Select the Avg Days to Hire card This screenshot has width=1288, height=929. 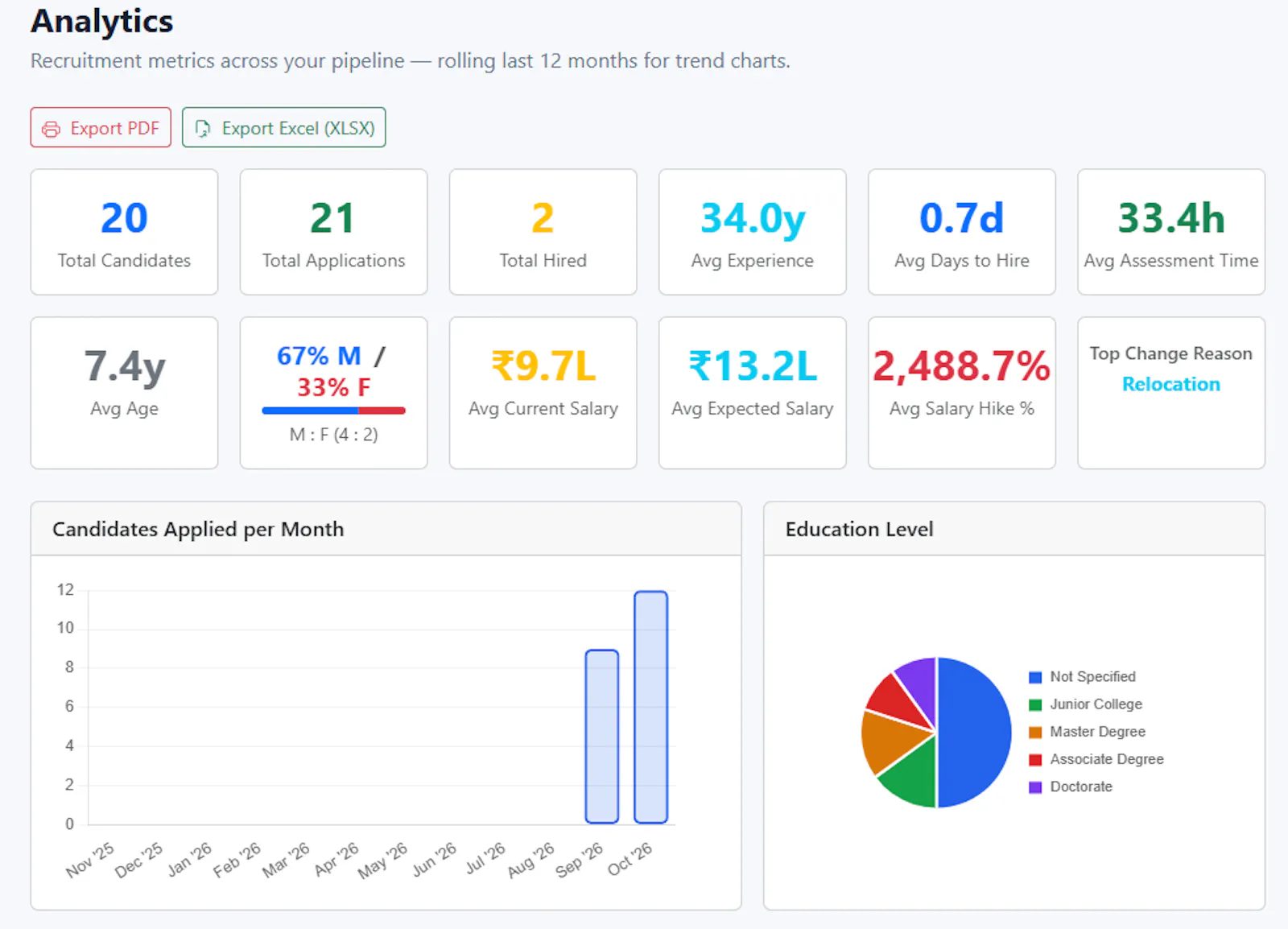pyautogui.click(x=961, y=232)
